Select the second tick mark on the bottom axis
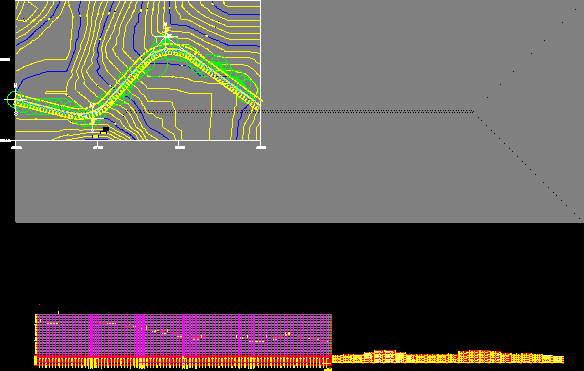This screenshot has width=584, height=371. [98, 145]
